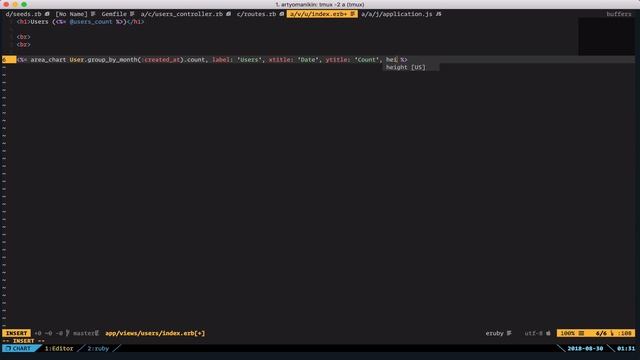Click the 'Date' string in line 6
The width and height of the screenshot is (640, 360).
[x=308, y=60]
